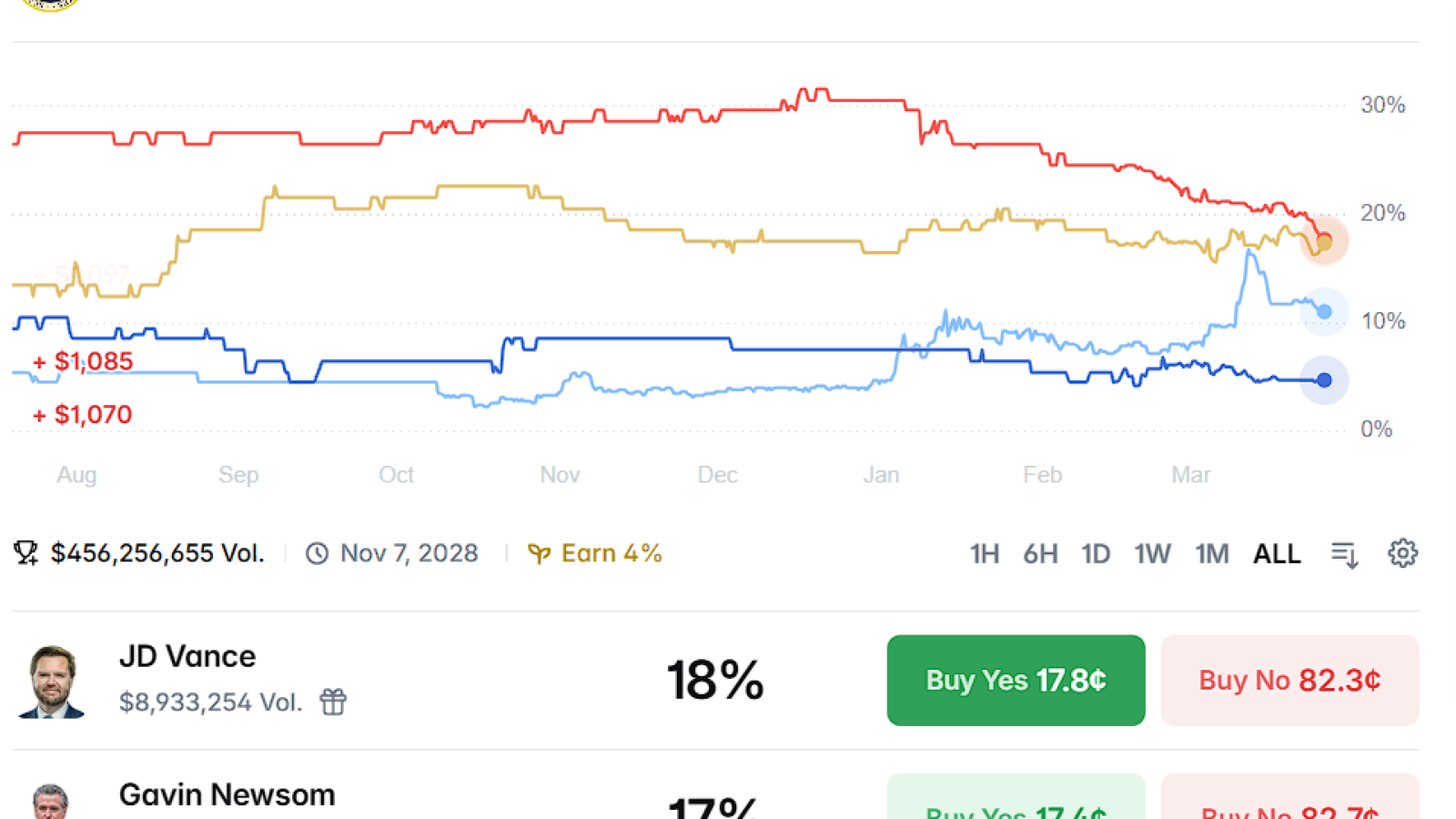Switch chart range to 6H
The image size is (1456, 819).
click(1040, 553)
